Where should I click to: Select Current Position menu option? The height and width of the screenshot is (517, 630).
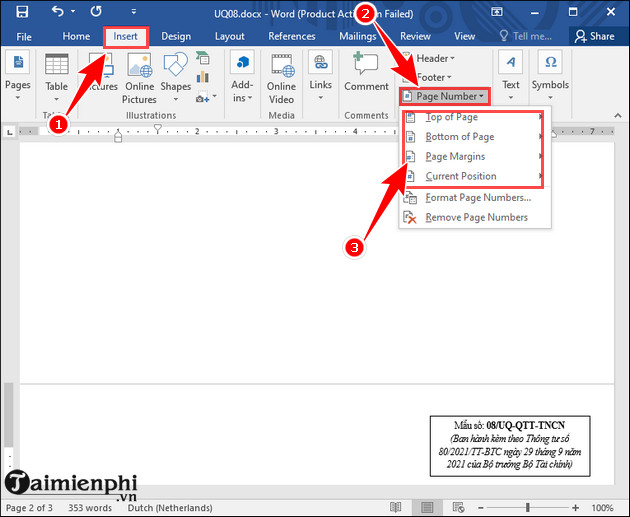click(474, 176)
